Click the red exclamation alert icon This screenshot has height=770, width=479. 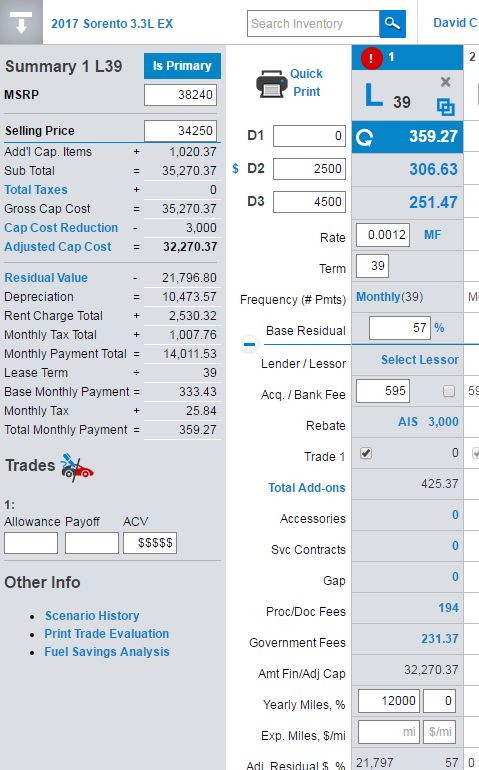click(371, 58)
